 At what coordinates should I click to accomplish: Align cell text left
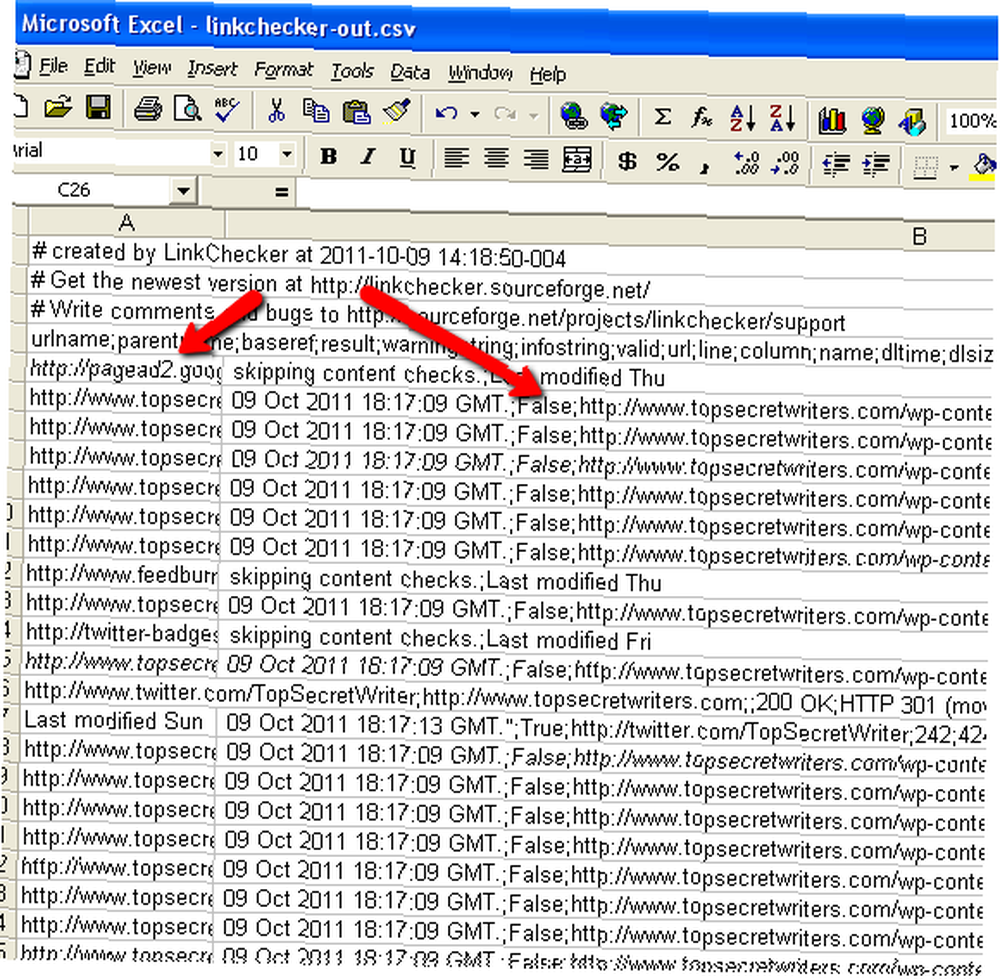[x=456, y=158]
